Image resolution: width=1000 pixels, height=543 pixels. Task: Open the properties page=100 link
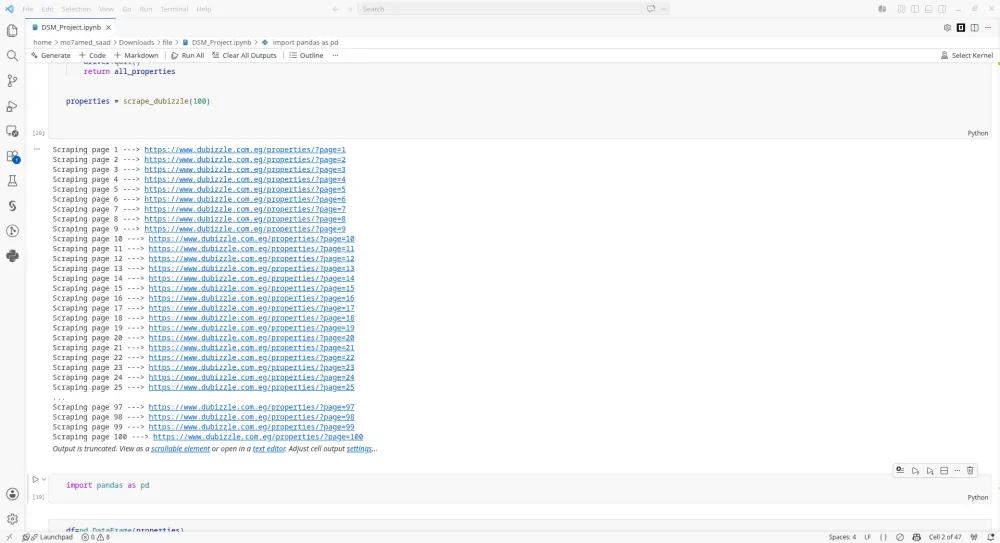[x=258, y=437]
